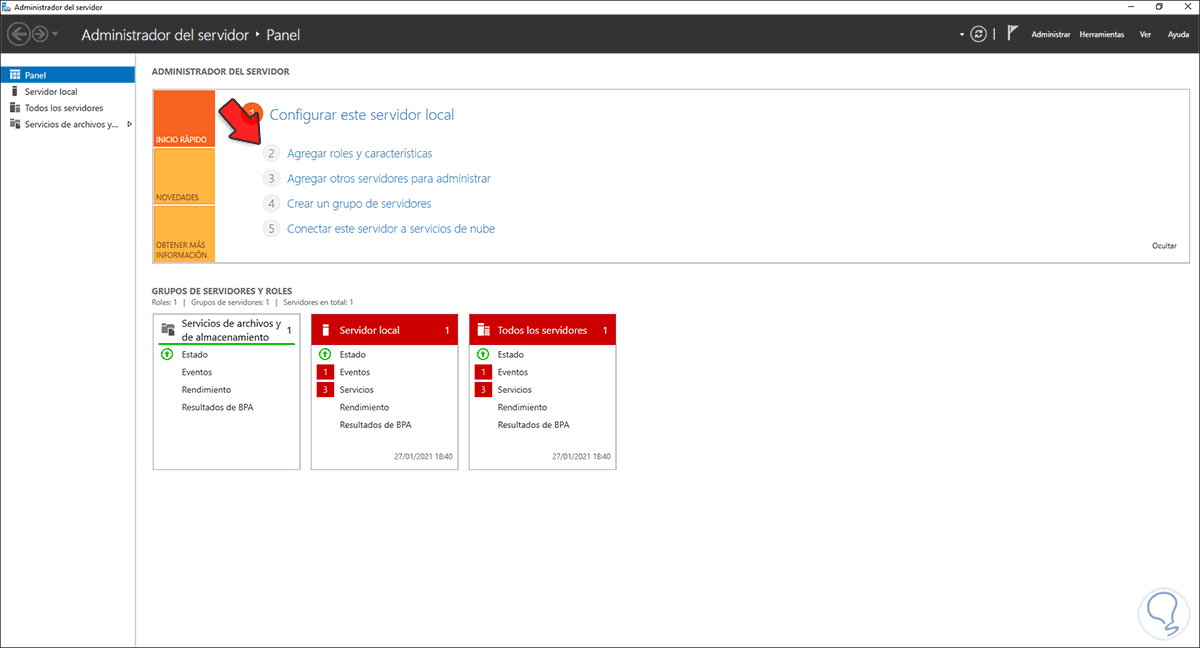The width and height of the screenshot is (1200, 648).
Task: Click Estado green icon in Todos los servidores tile
Action: pyautogui.click(x=483, y=354)
